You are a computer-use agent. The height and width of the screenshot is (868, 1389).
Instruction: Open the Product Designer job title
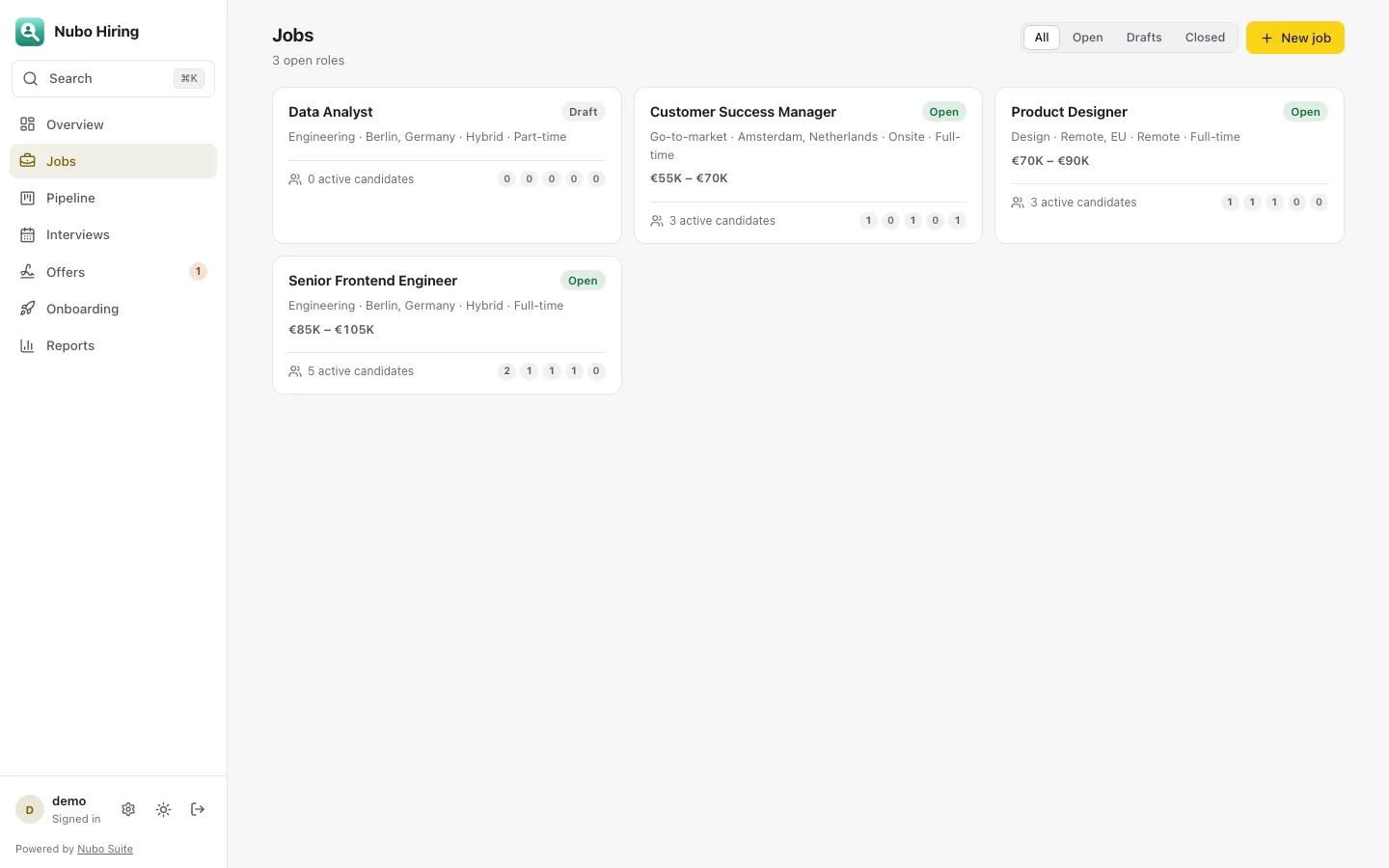pos(1069,112)
